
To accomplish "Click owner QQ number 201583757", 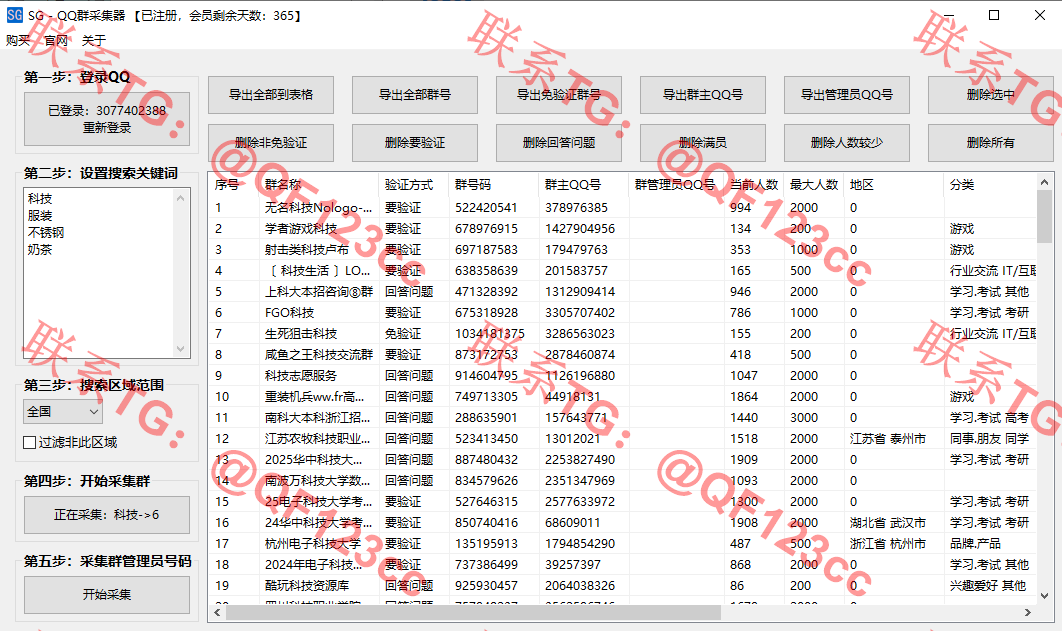I will click(x=576, y=271).
